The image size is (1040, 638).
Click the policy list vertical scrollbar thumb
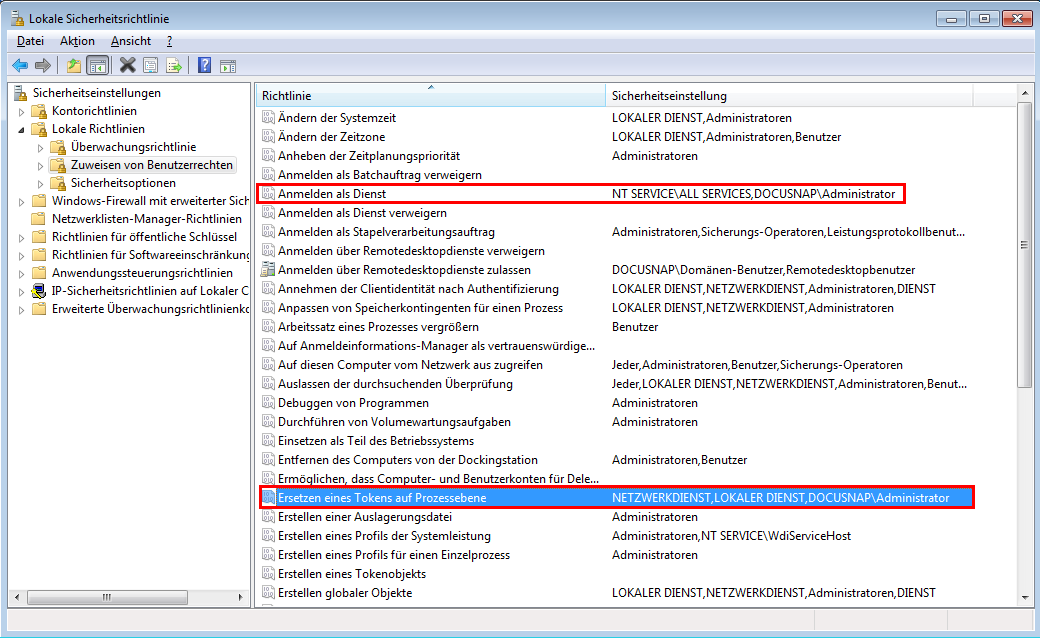pos(1025,245)
